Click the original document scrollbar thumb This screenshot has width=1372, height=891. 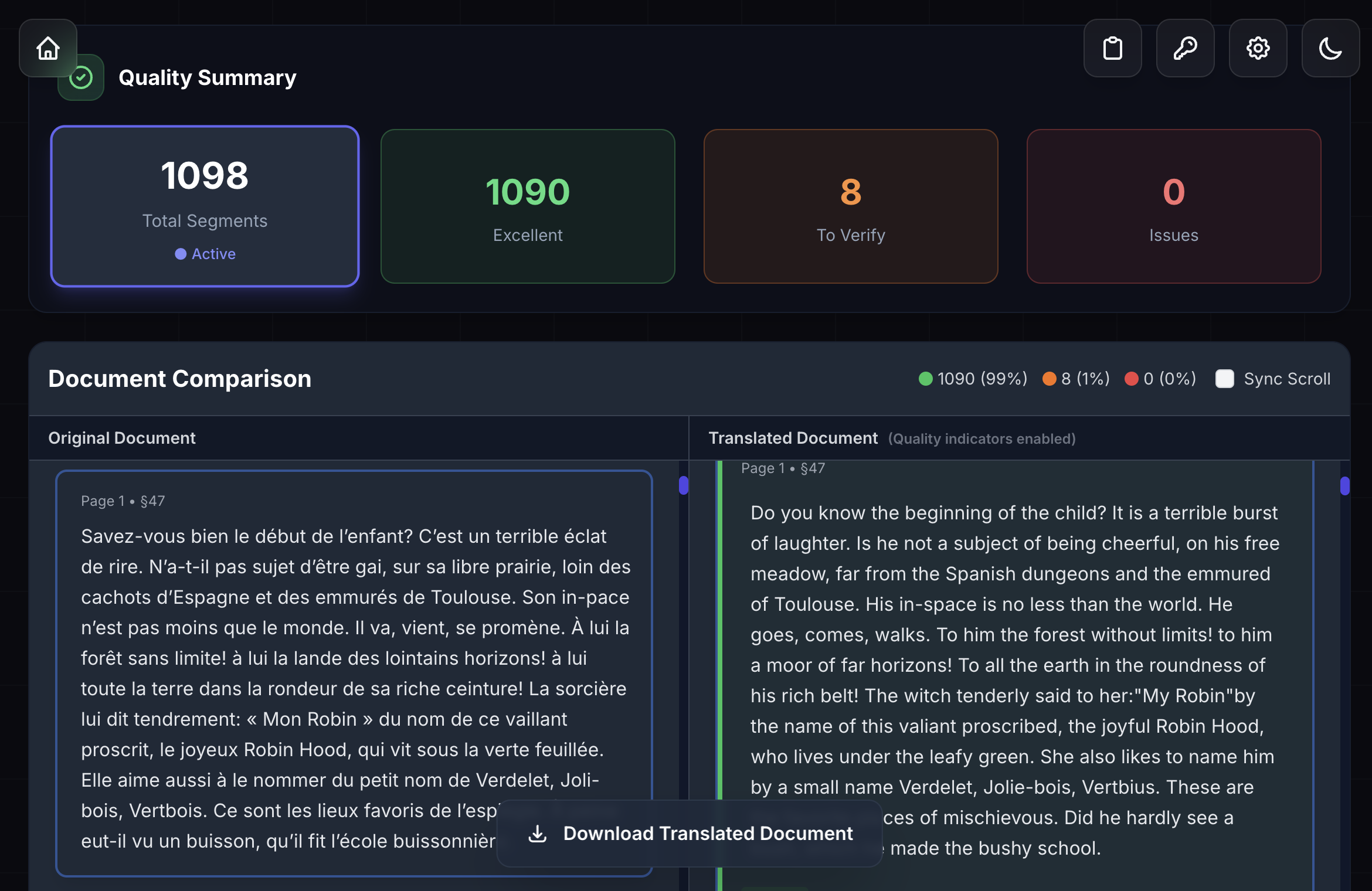(684, 485)
